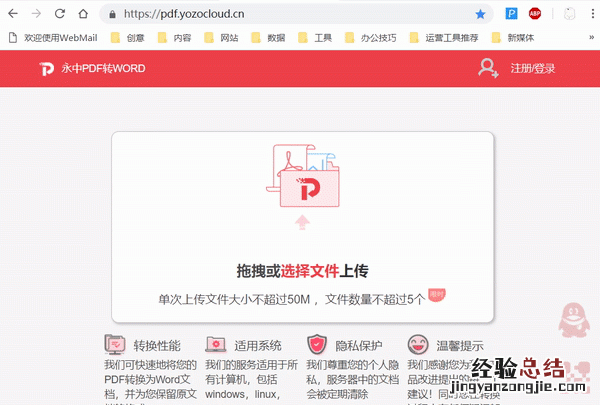Image resolution: width=600 pixels, height=405 pixels.
Task: Click the pink upload arrow icon
Action: pos(302,222)
